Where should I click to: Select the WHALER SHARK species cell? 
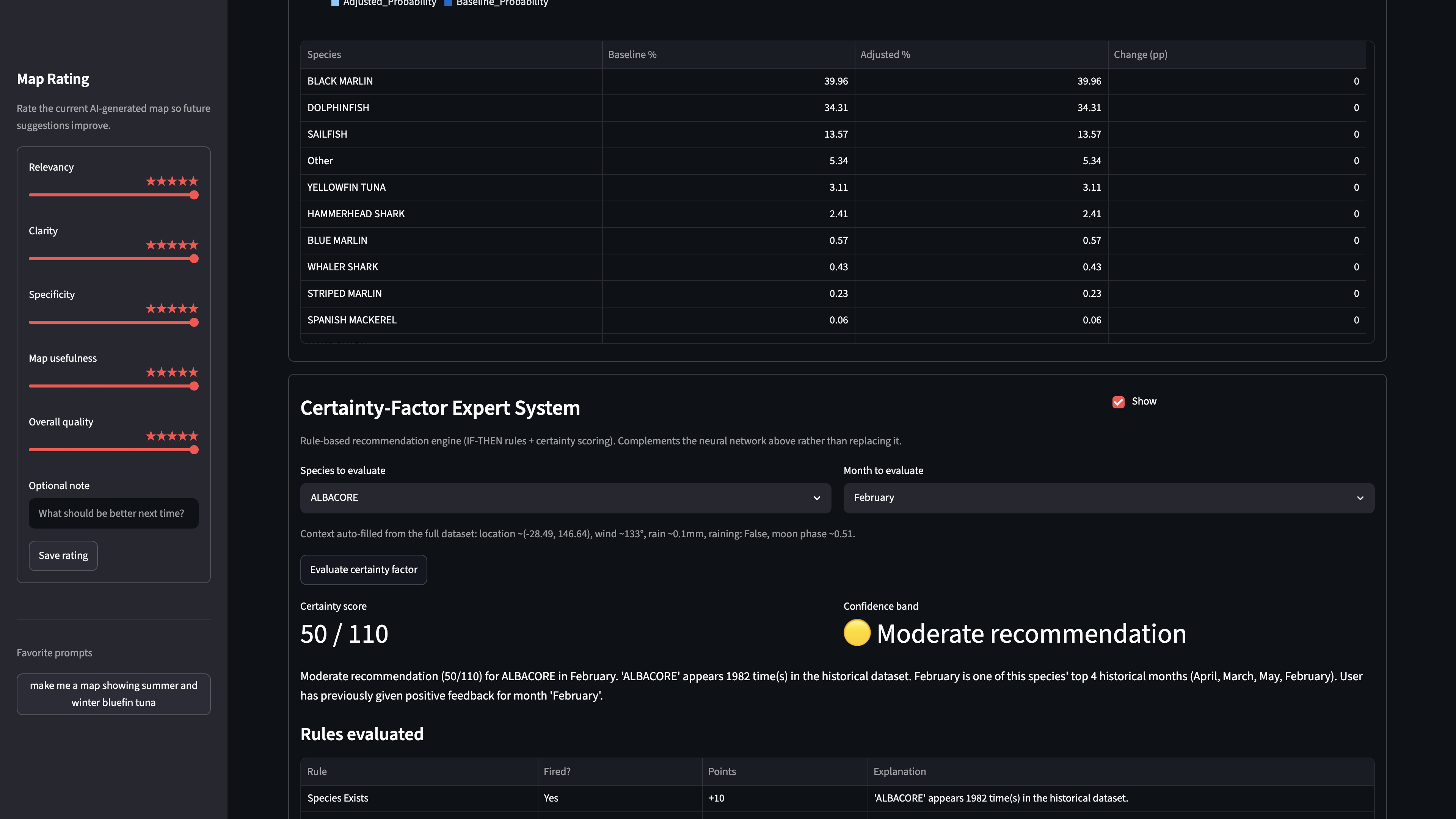pyautogui.click(x=451, y=267)
